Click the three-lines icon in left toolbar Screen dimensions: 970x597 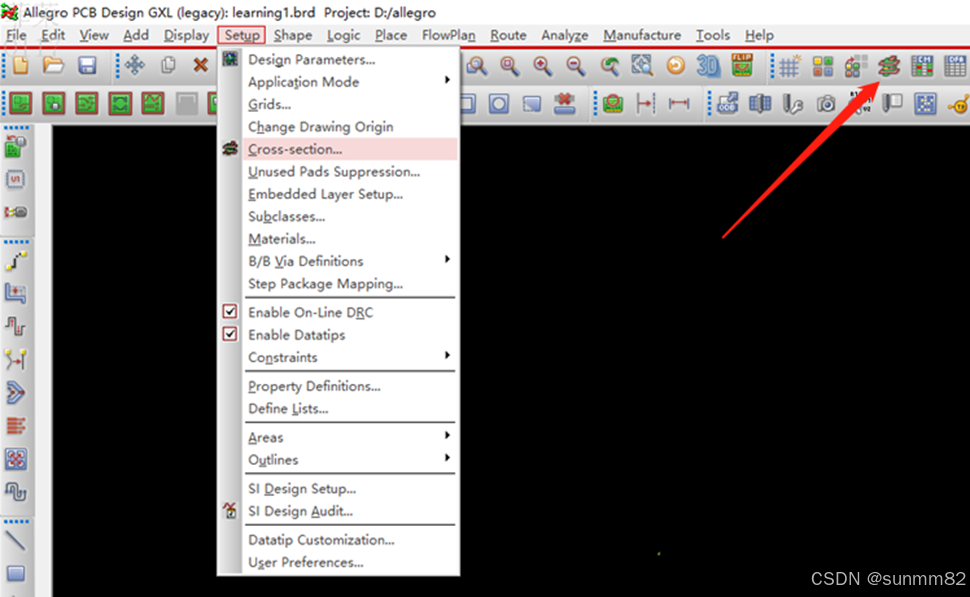[15, 426]
